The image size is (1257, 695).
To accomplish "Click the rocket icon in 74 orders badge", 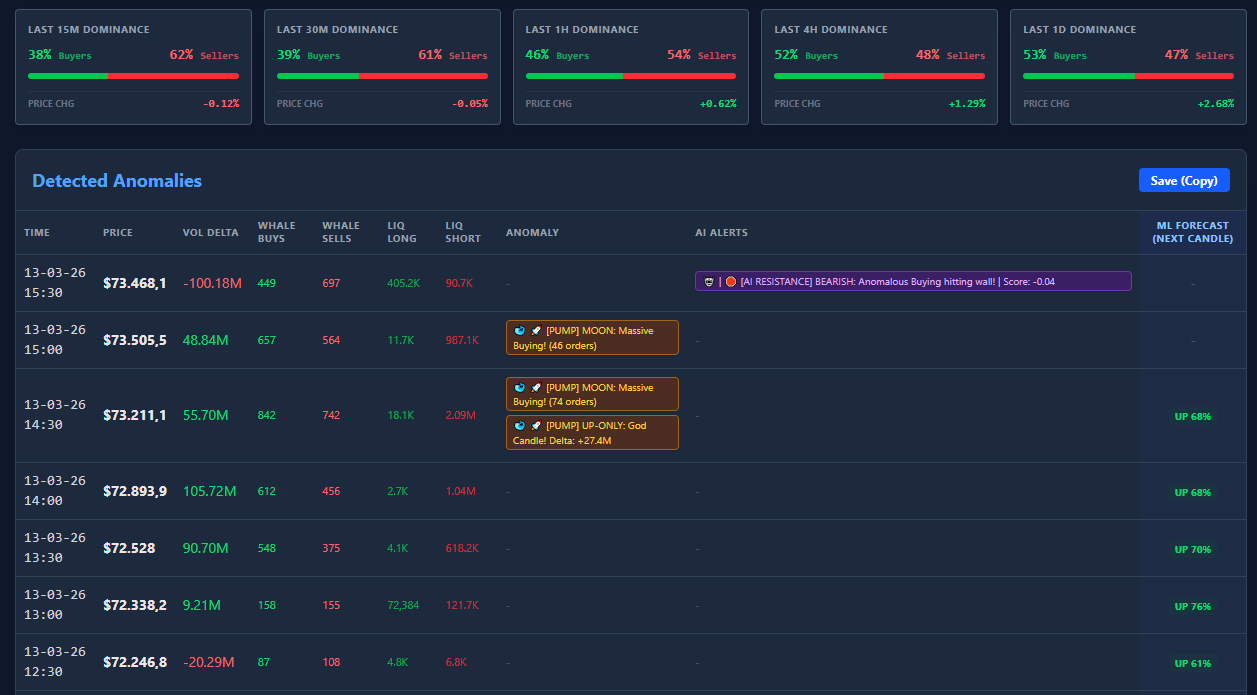I will (x=536, y=388).
